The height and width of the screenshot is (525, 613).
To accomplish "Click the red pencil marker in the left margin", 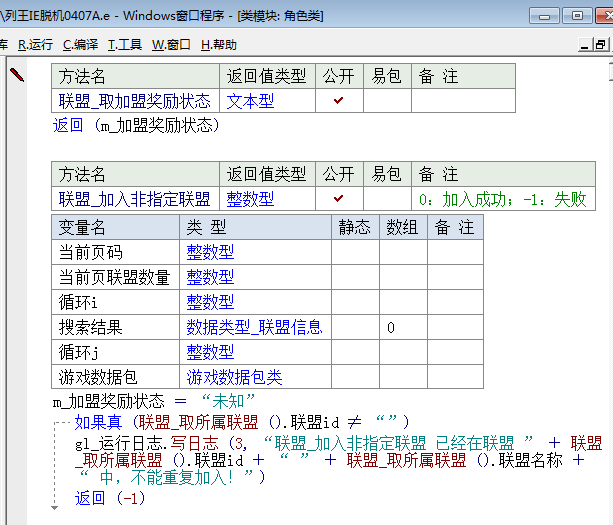I will pyautogui.click(x=16, y=74).
